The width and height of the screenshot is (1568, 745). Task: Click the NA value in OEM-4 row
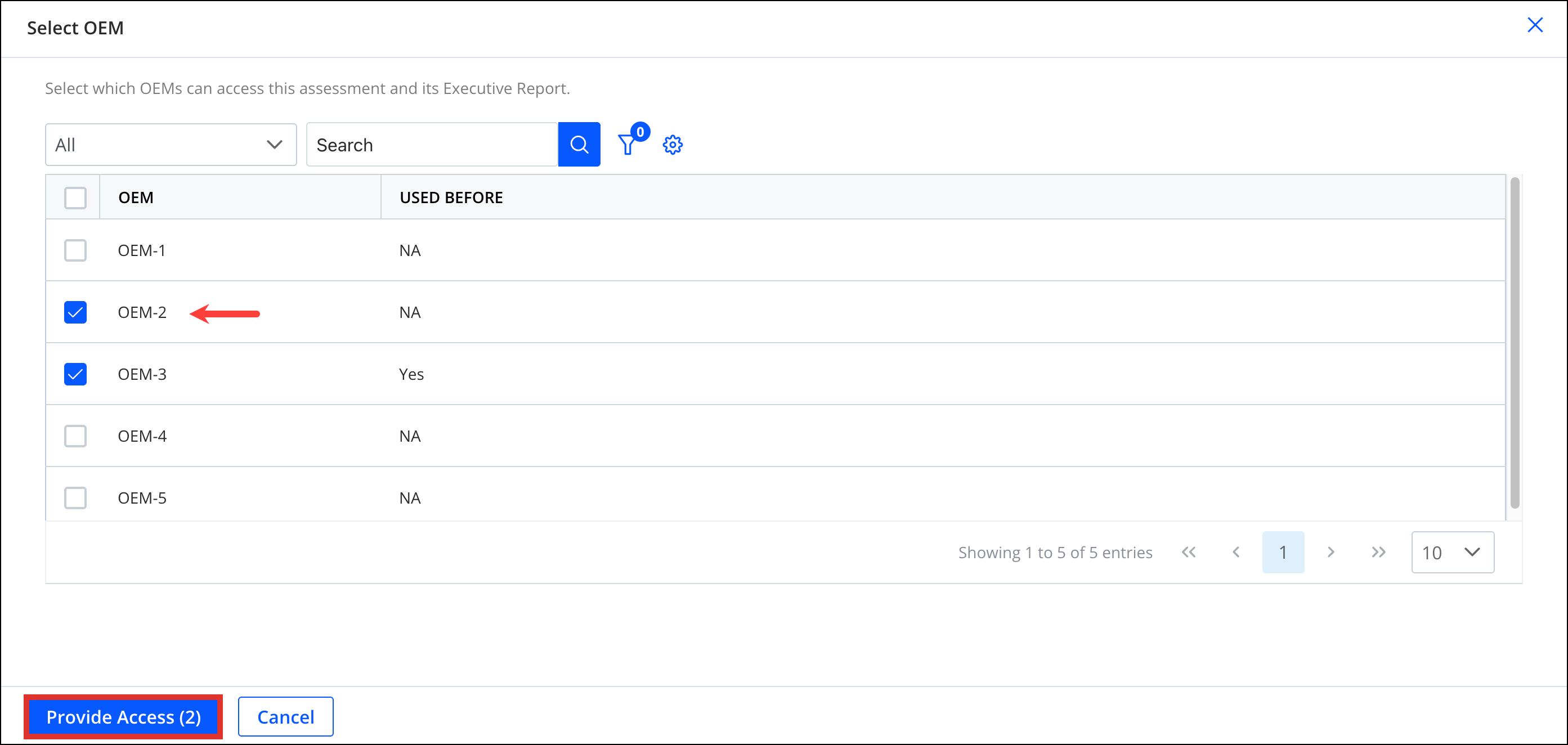(410, 436)
